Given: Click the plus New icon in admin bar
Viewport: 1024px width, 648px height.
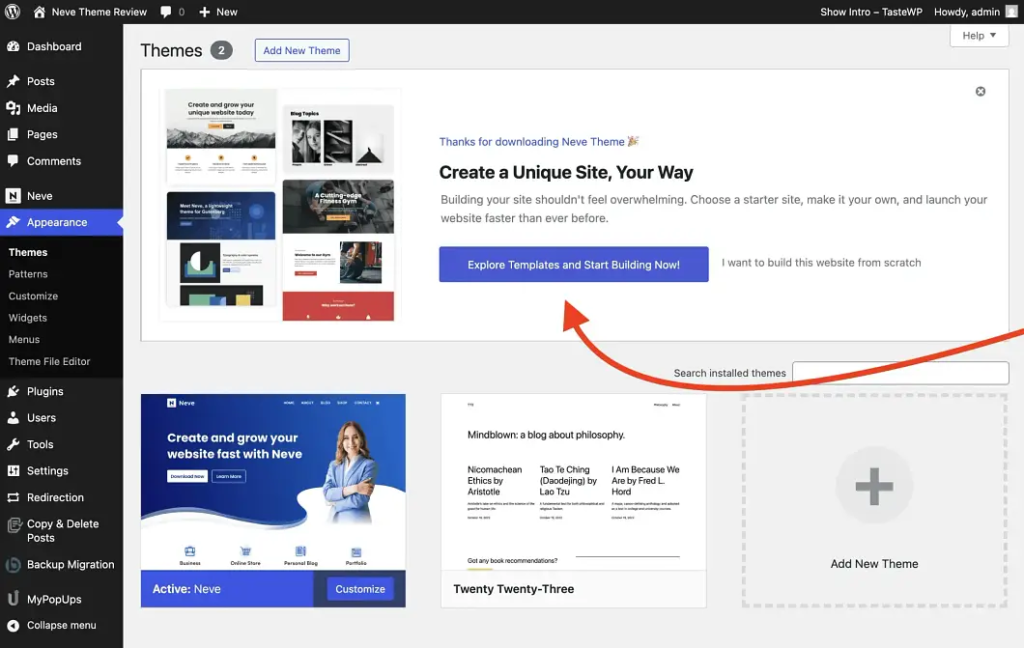Looking at the screenshot, I should (204, 12).
